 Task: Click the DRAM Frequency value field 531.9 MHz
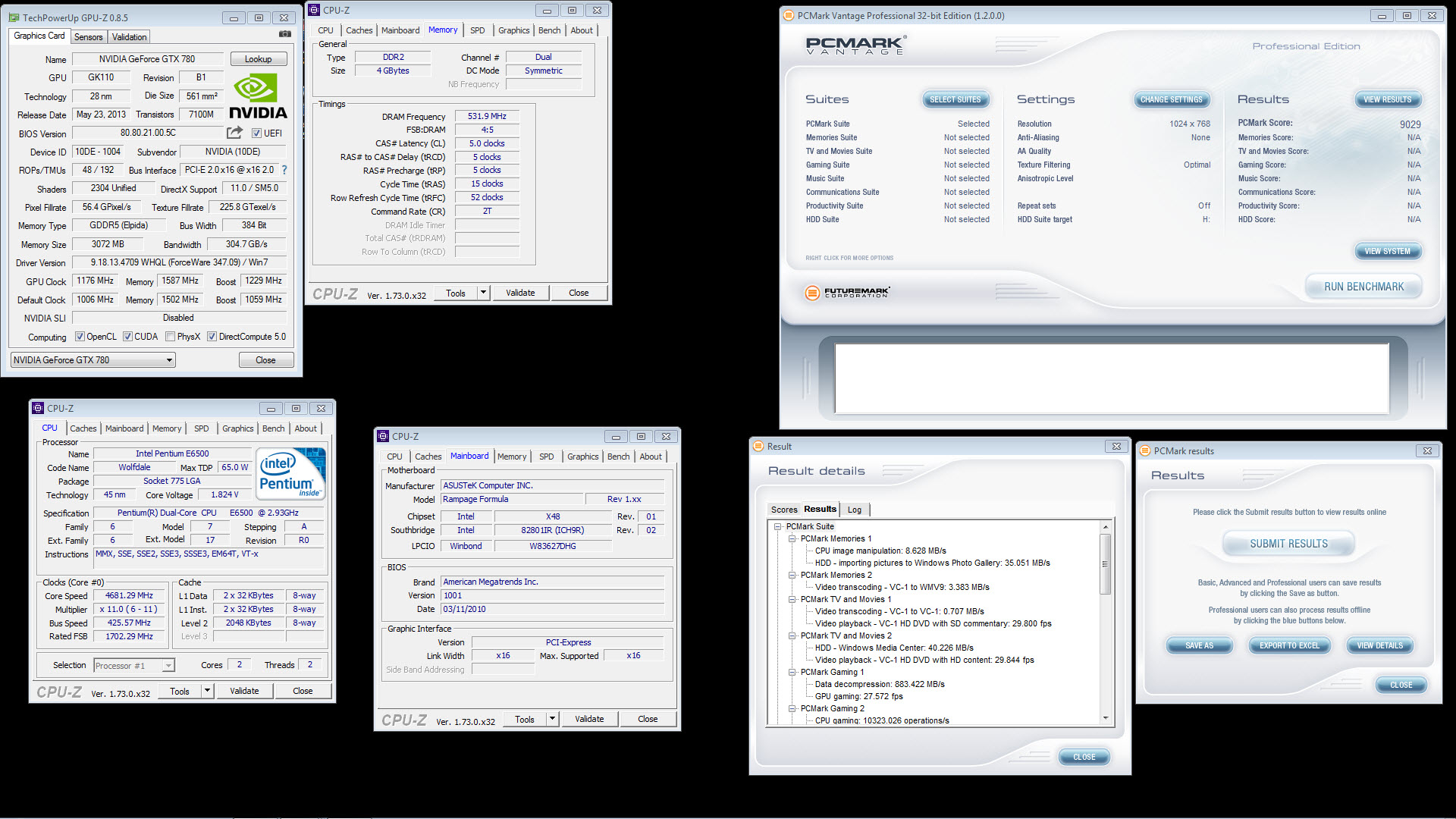[487, 117]
